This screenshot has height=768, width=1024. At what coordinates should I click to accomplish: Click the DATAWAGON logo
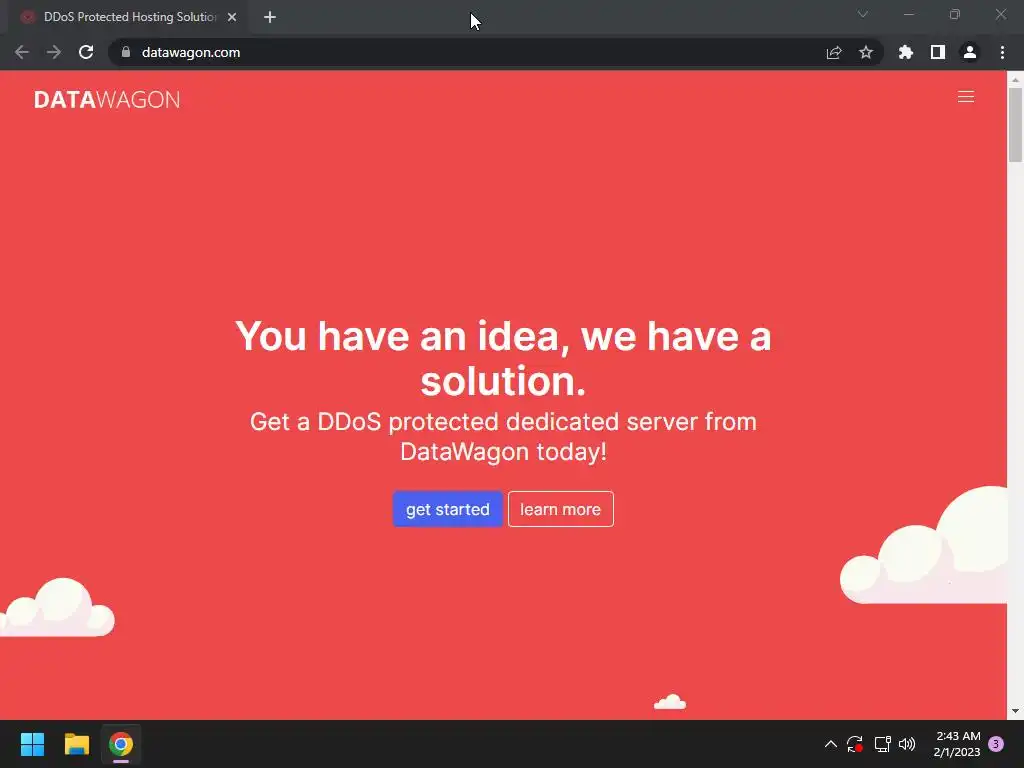coord(107,99)
